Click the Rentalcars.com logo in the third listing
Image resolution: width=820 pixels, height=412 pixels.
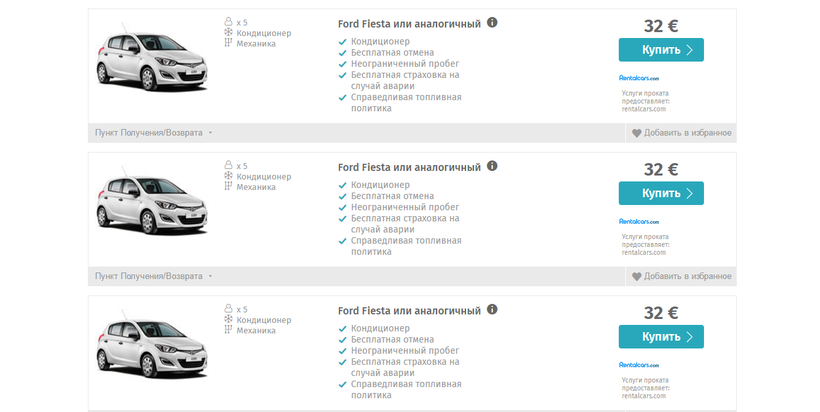click(639, 365)
